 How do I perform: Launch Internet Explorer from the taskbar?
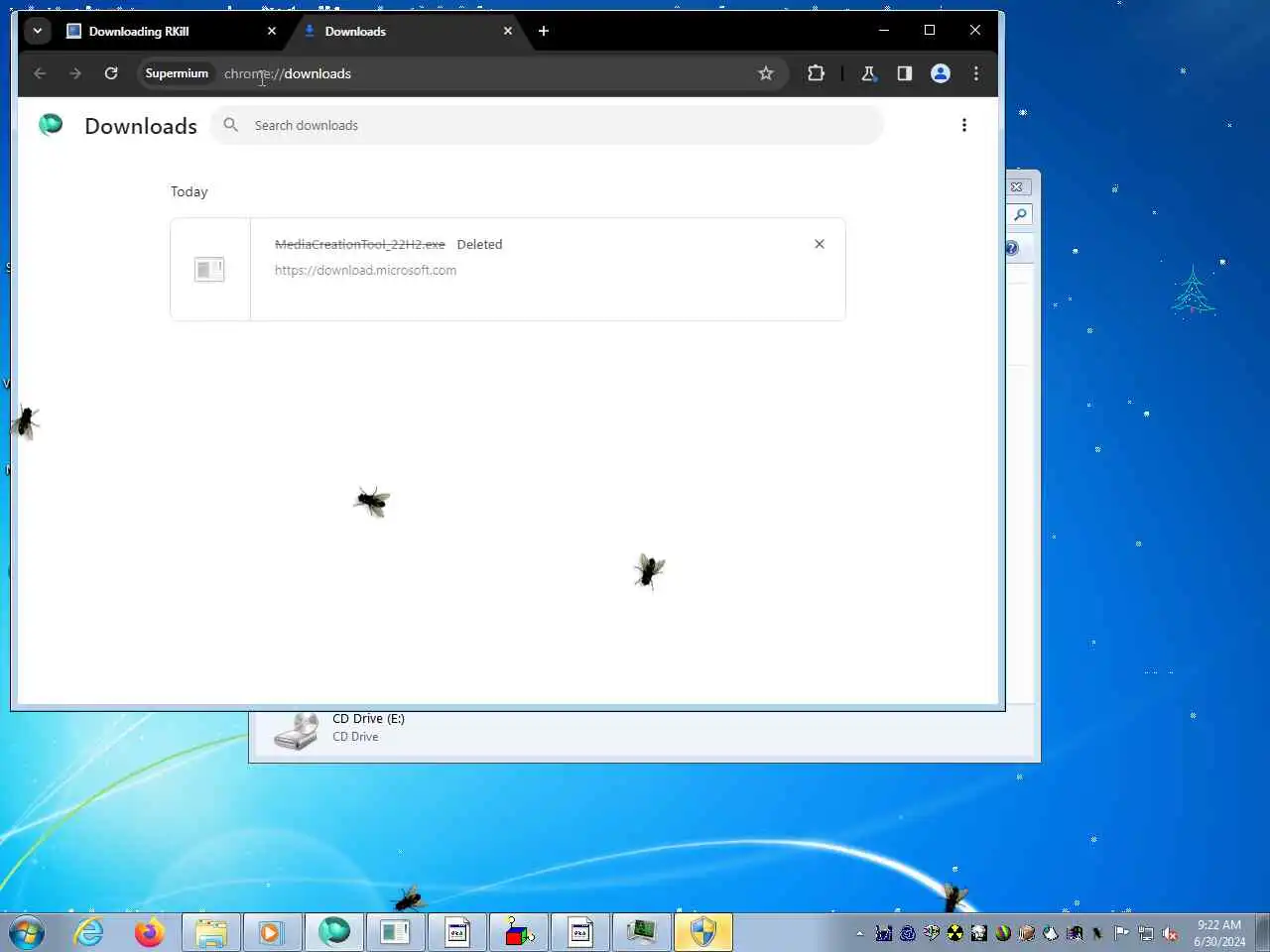coord(89,932)
